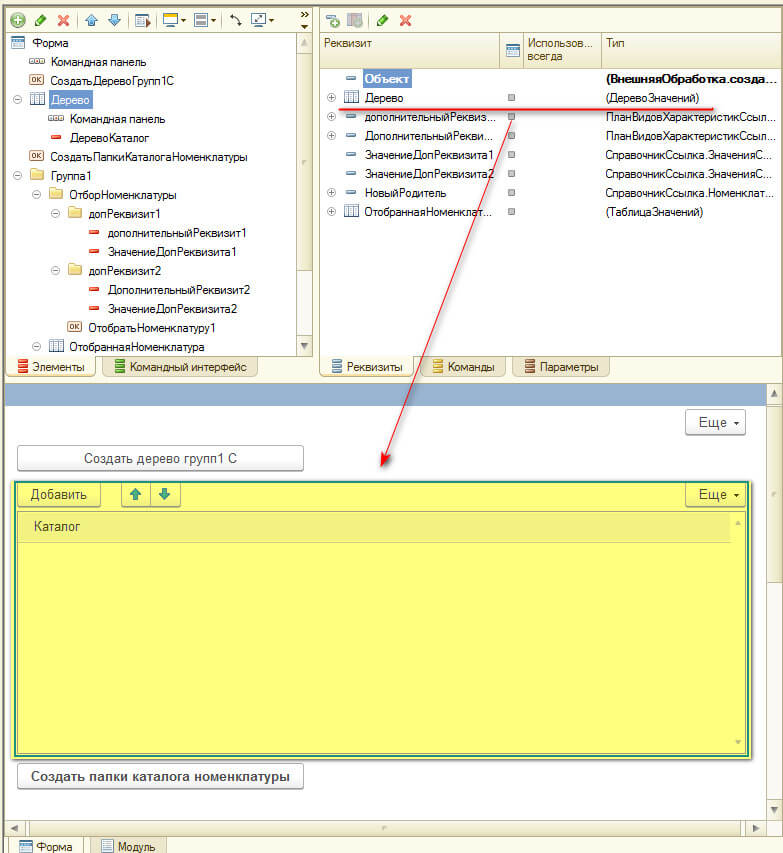Toggle 'use always' checkbox for НовыйРодитель

(x=512, y=193)
